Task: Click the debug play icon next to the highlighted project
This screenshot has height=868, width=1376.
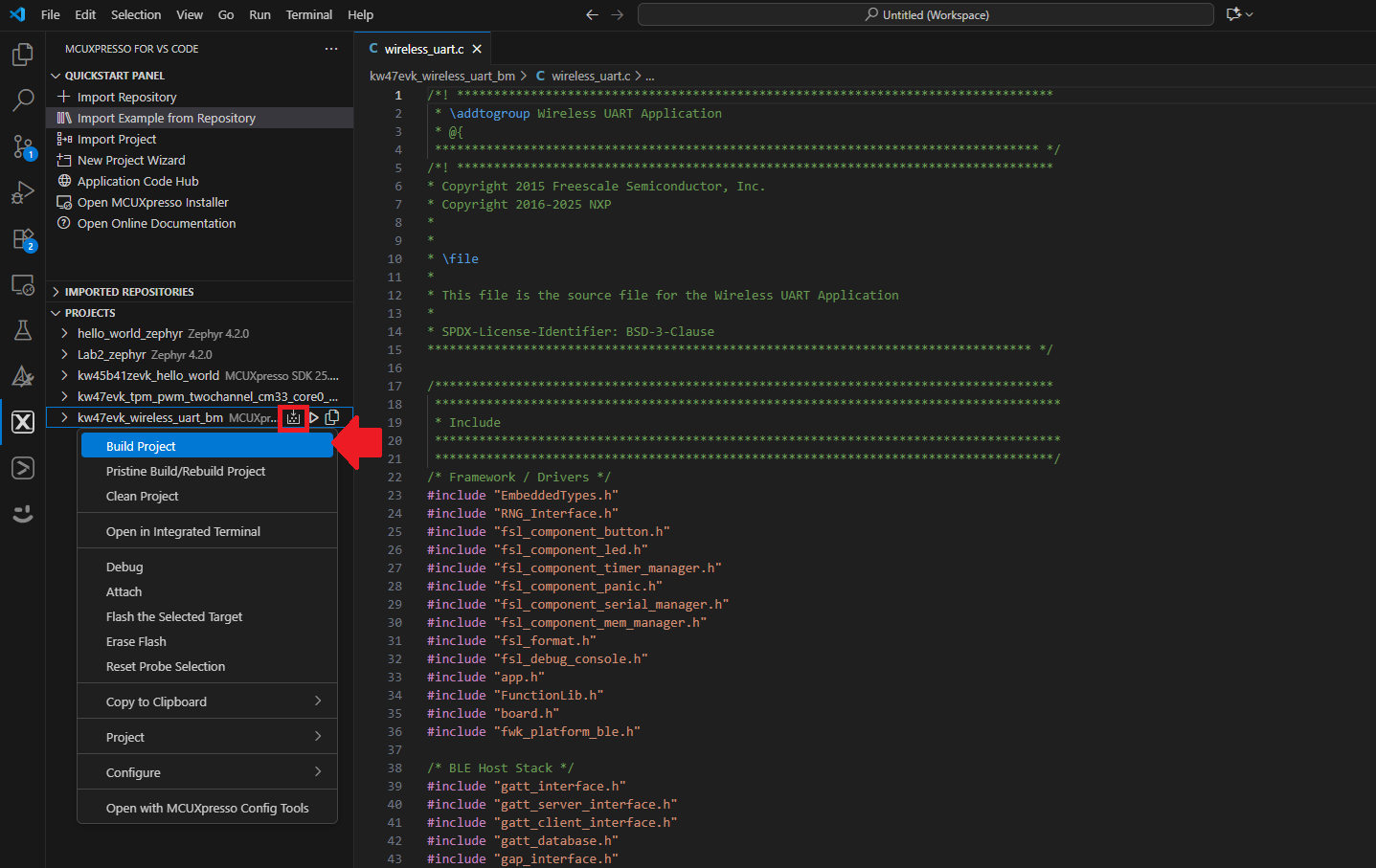Action: click(x=313, y=418)
